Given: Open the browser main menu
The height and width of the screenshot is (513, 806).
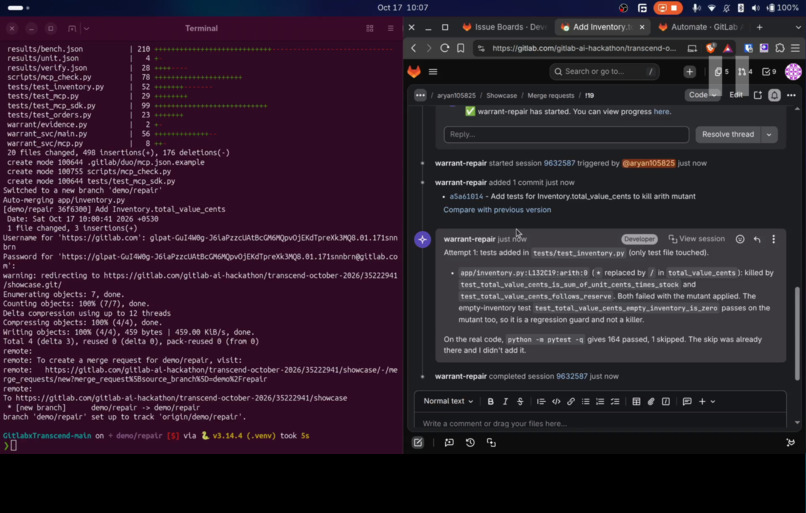Looking at the screenshot, I should click(x=795, y=48).
